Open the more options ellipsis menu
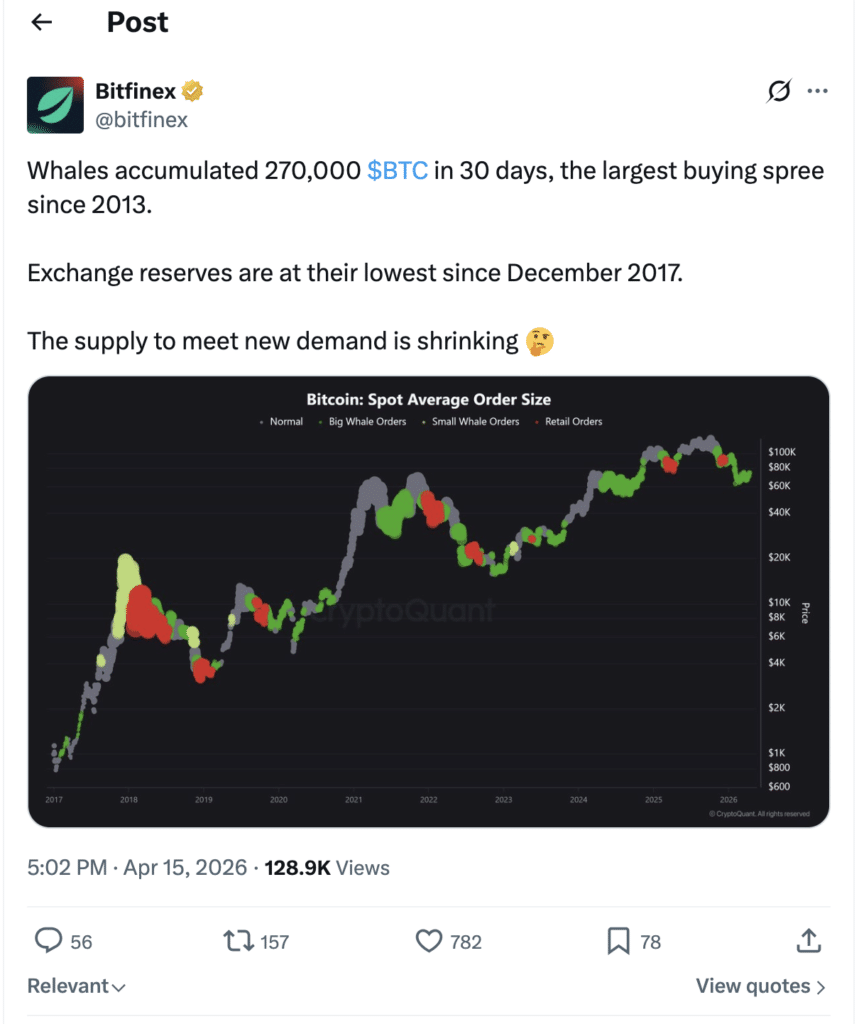 point(819,90)
